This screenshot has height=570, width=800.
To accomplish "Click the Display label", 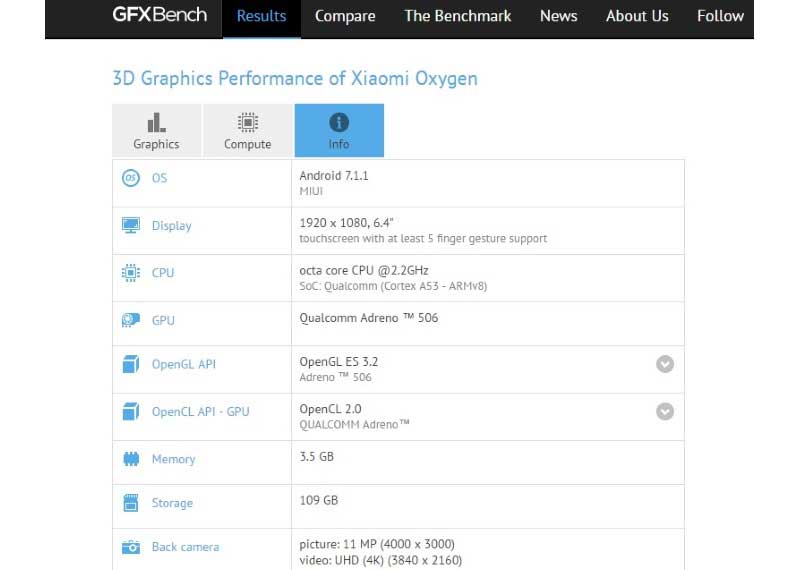I will [x=171, y=226].
